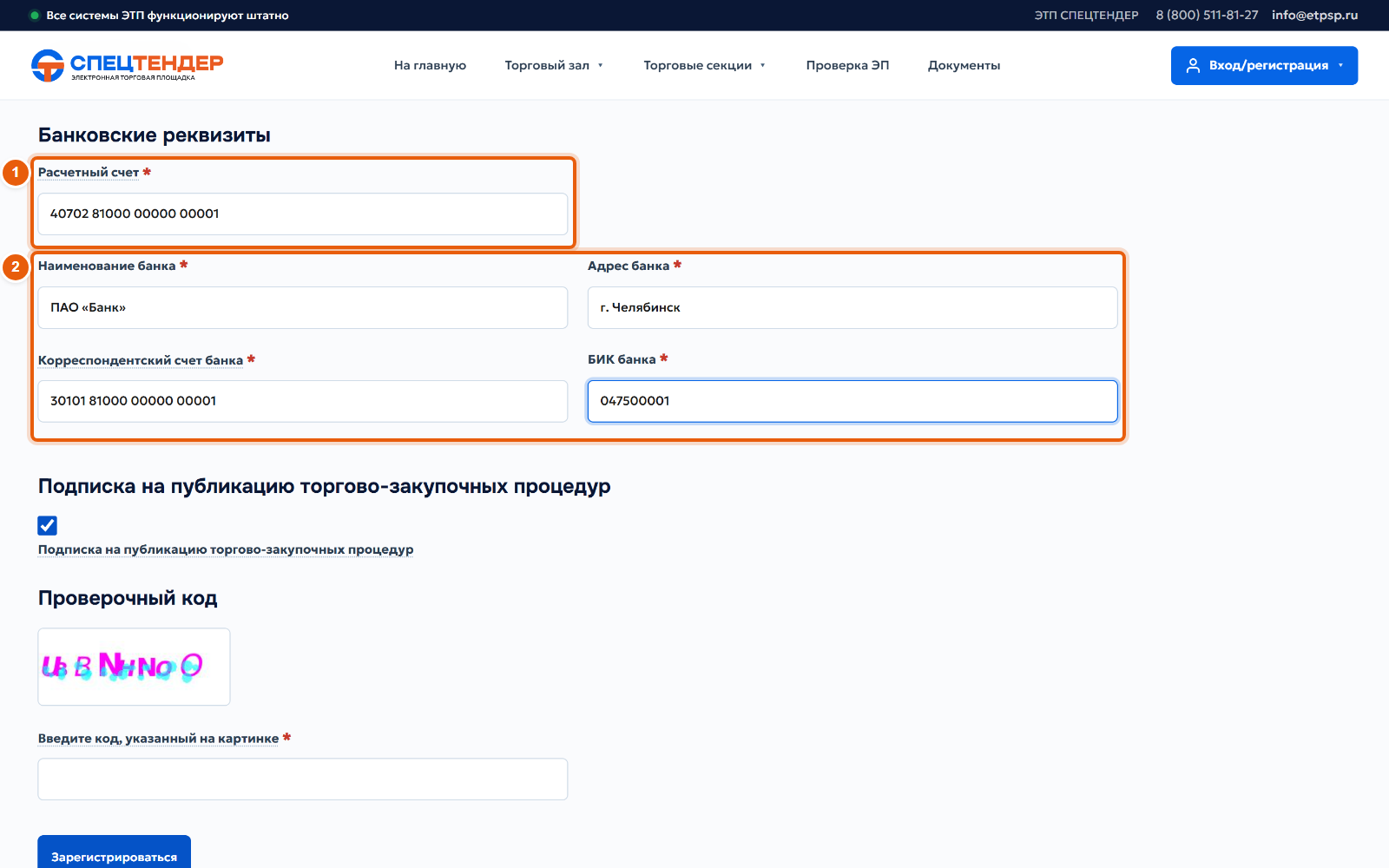Image resolution: width=1389 pixels, height=868 pixels.
Task: Click the captcha image
Action: tap(134, 667)
